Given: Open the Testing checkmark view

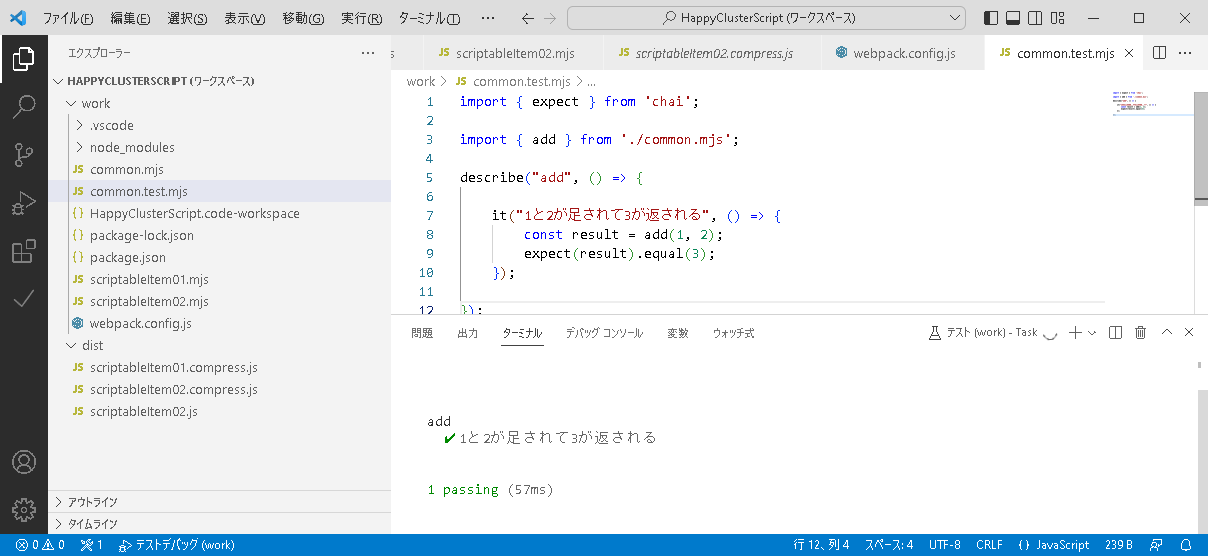Looking at the screenshot, I should pyautogui.click(x=24, y=298).
